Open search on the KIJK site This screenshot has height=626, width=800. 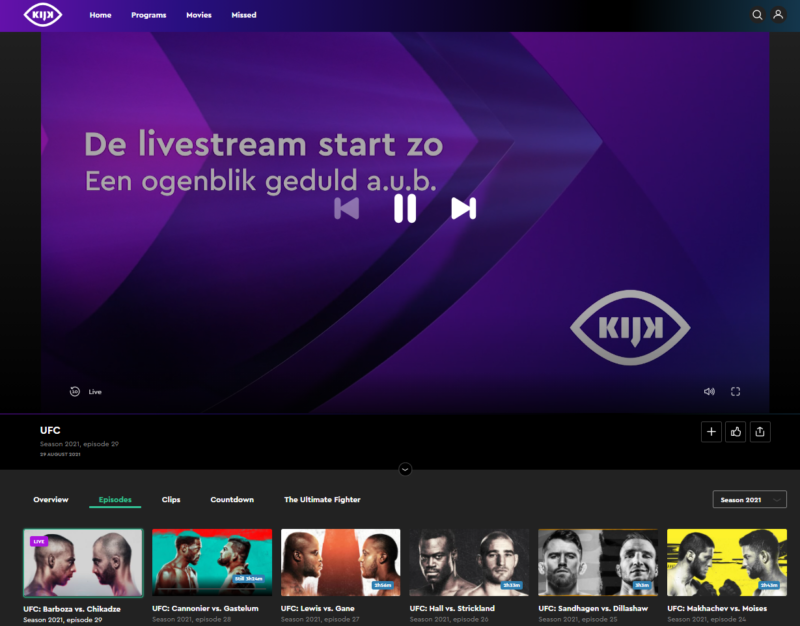click(757, 15)
